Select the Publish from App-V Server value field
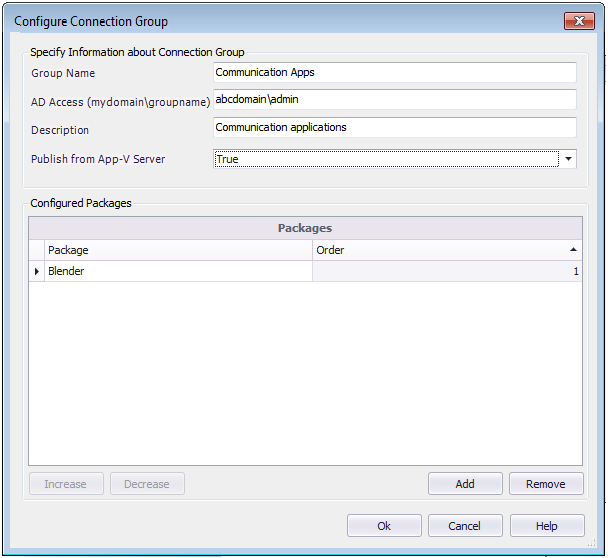This screenshot has width=608, height=558. 385,159
